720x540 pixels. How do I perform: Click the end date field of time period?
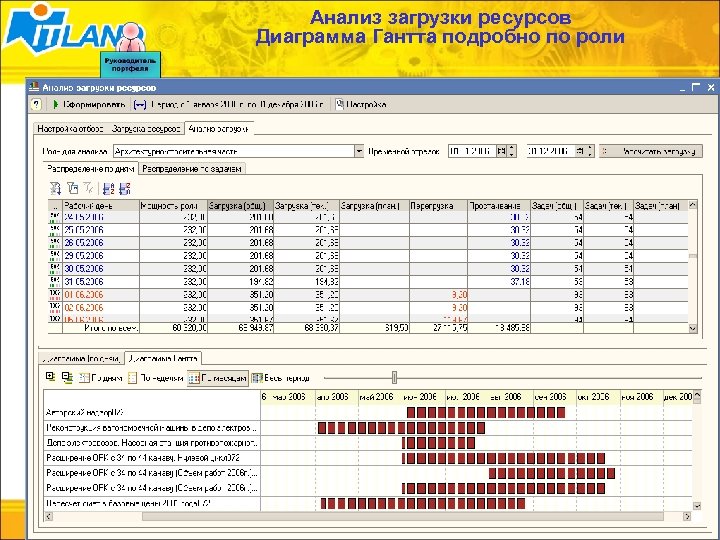coord(550,151)
